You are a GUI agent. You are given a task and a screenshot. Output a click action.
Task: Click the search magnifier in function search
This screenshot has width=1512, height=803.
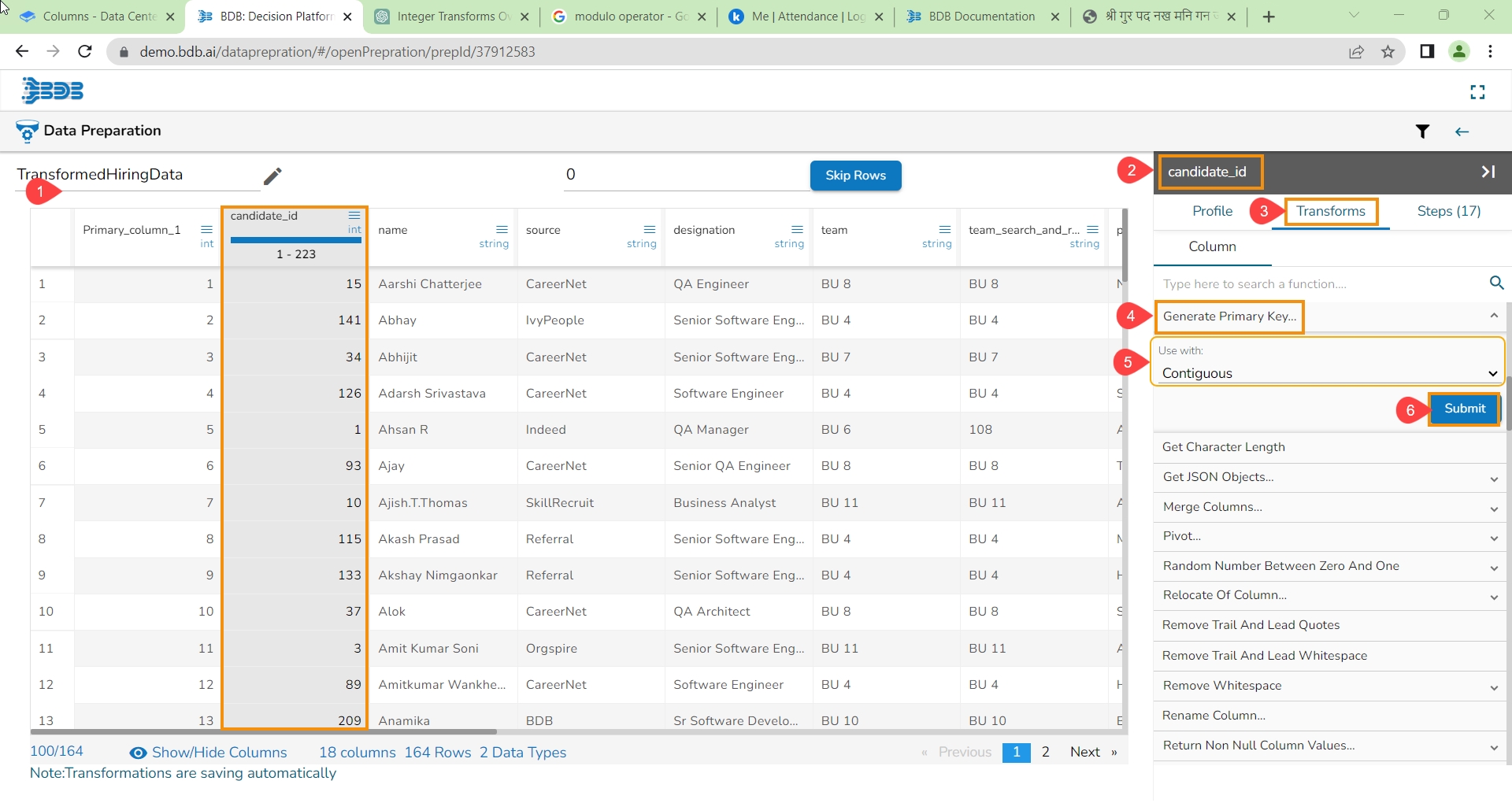coord(1496,283)
